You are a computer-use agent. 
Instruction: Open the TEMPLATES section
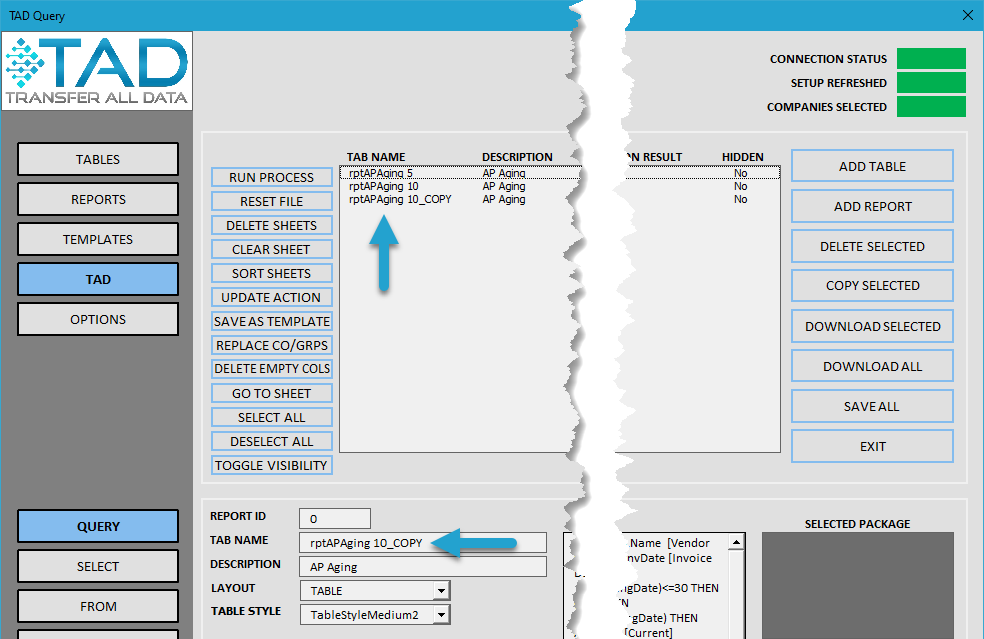[x=98, y=239]
